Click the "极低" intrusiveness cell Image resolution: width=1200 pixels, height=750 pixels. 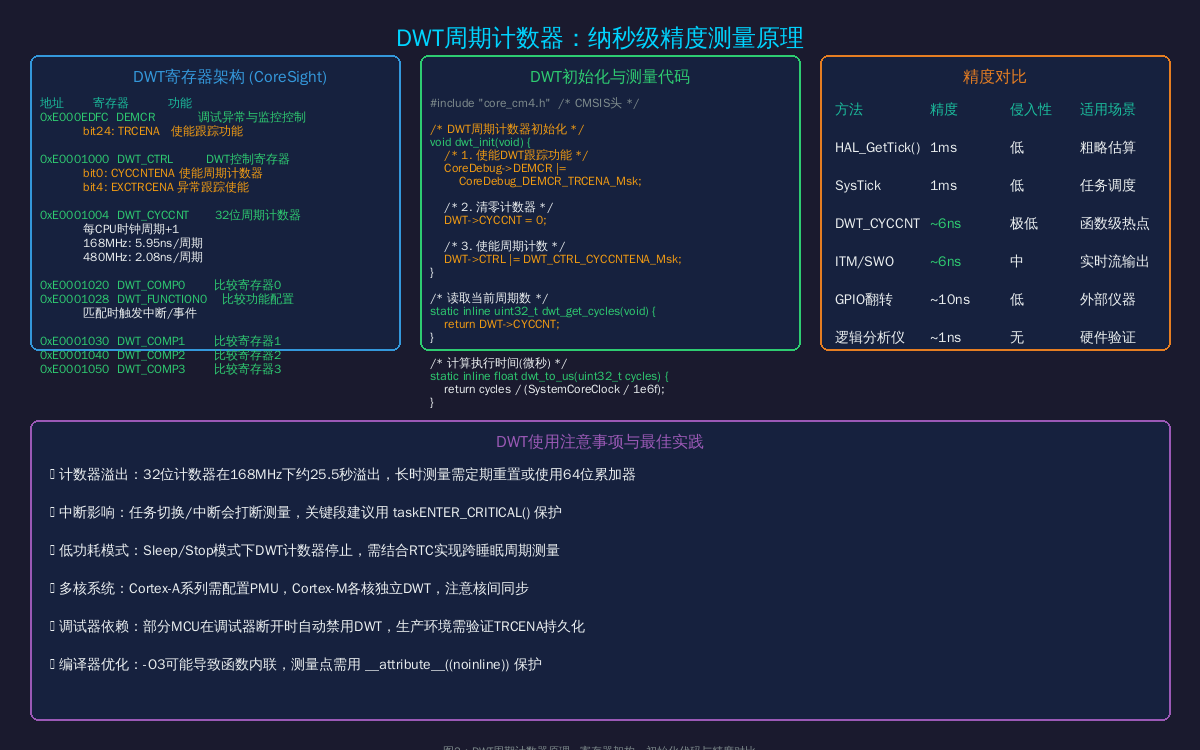[x=1024, y=224]
